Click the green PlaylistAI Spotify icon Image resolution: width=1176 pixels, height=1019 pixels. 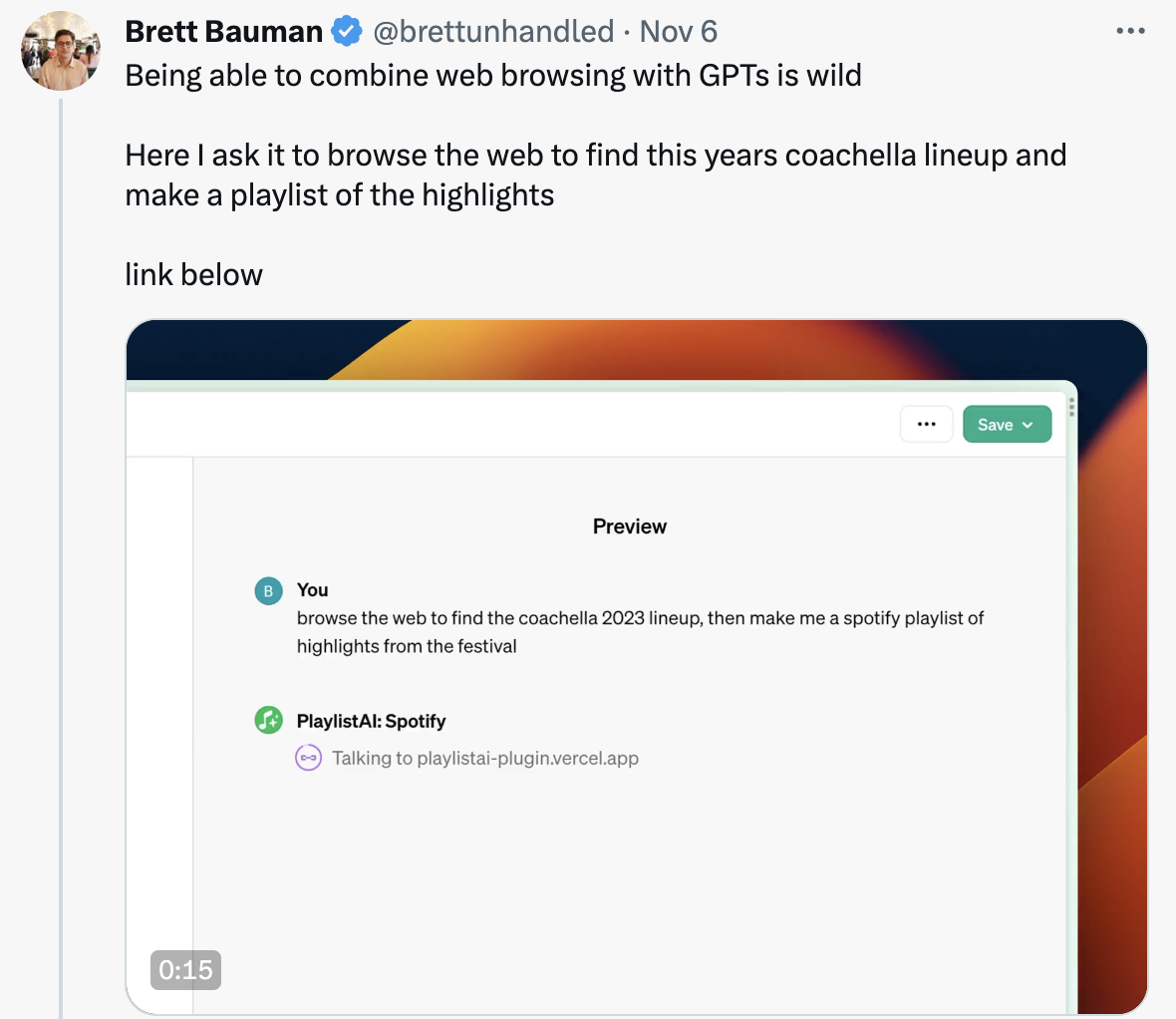click(269, 720)
